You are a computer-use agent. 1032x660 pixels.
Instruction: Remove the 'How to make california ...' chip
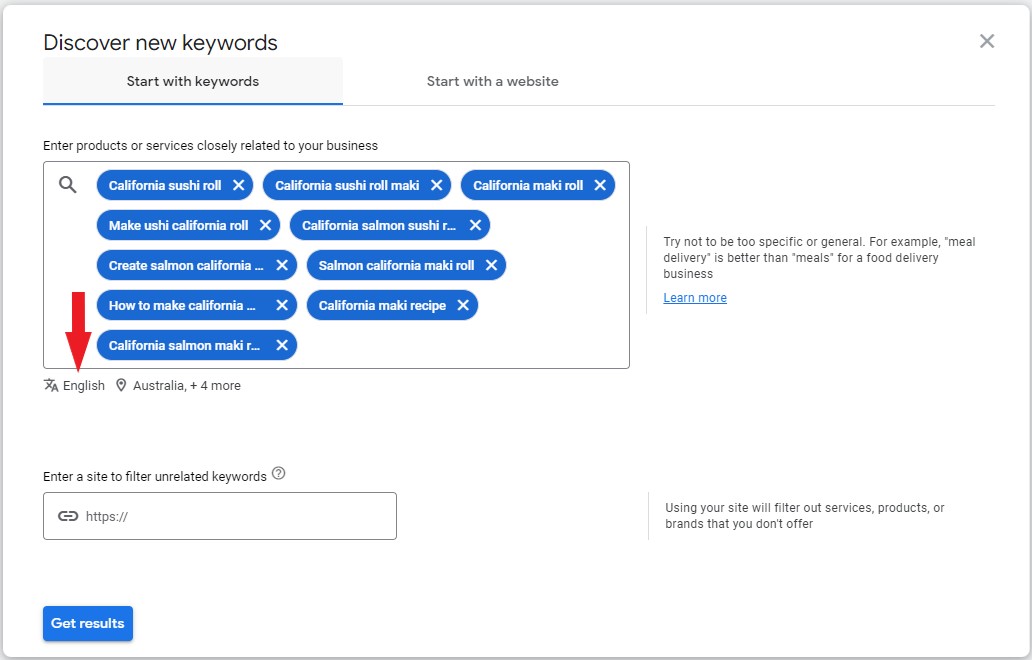tap(282, 305)
